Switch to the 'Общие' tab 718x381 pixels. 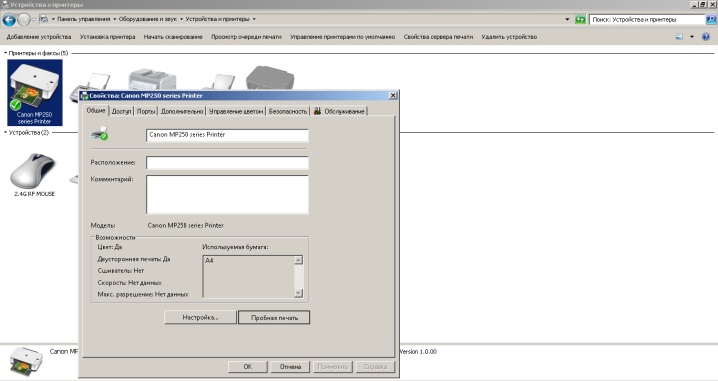tap(96, 110)
